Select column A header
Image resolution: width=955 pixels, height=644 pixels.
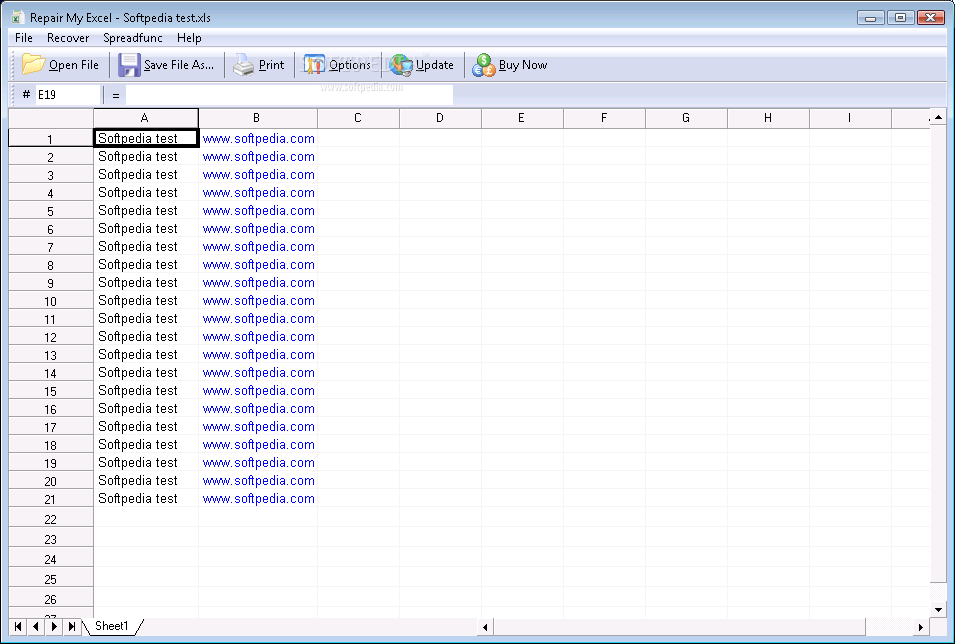(x=146, y=118)
